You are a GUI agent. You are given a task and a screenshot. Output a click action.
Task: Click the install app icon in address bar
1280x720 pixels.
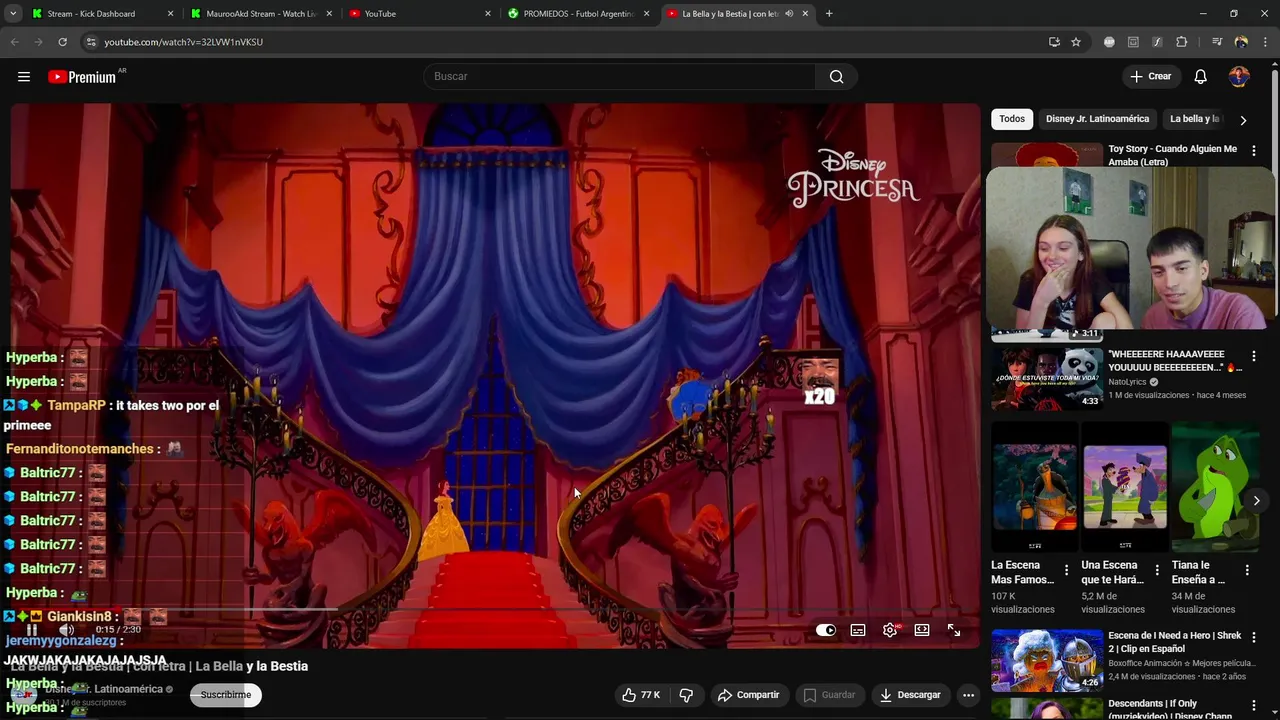1054,42
